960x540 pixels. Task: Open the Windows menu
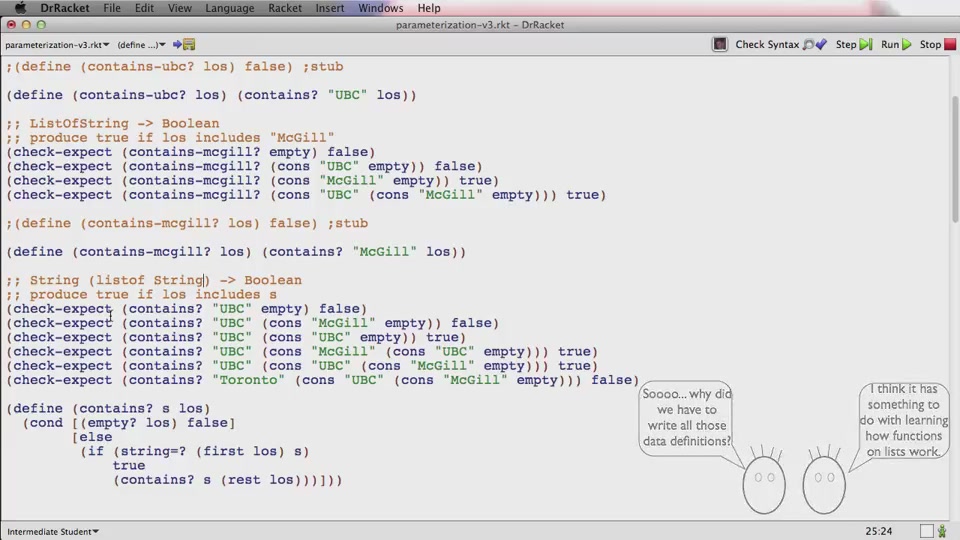pyautogui.click(x=381, y=8)
